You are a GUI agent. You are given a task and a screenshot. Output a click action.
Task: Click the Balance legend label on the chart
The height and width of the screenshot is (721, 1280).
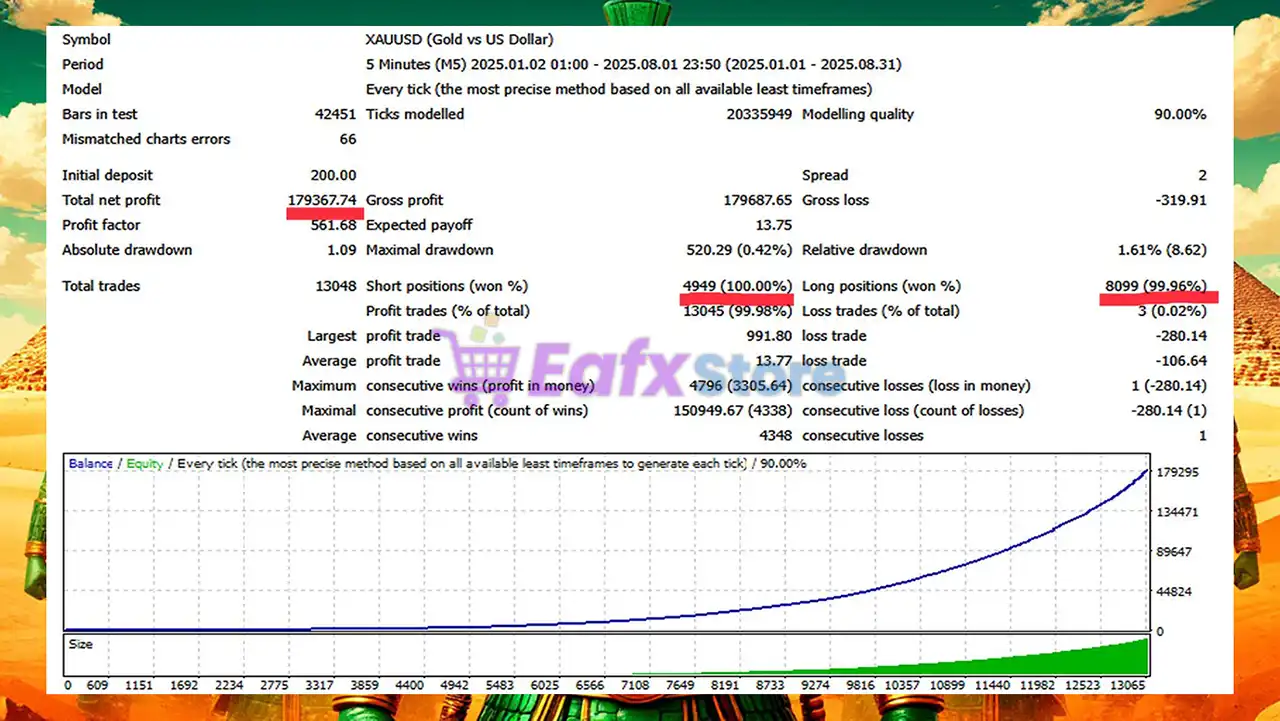point(90,464)
